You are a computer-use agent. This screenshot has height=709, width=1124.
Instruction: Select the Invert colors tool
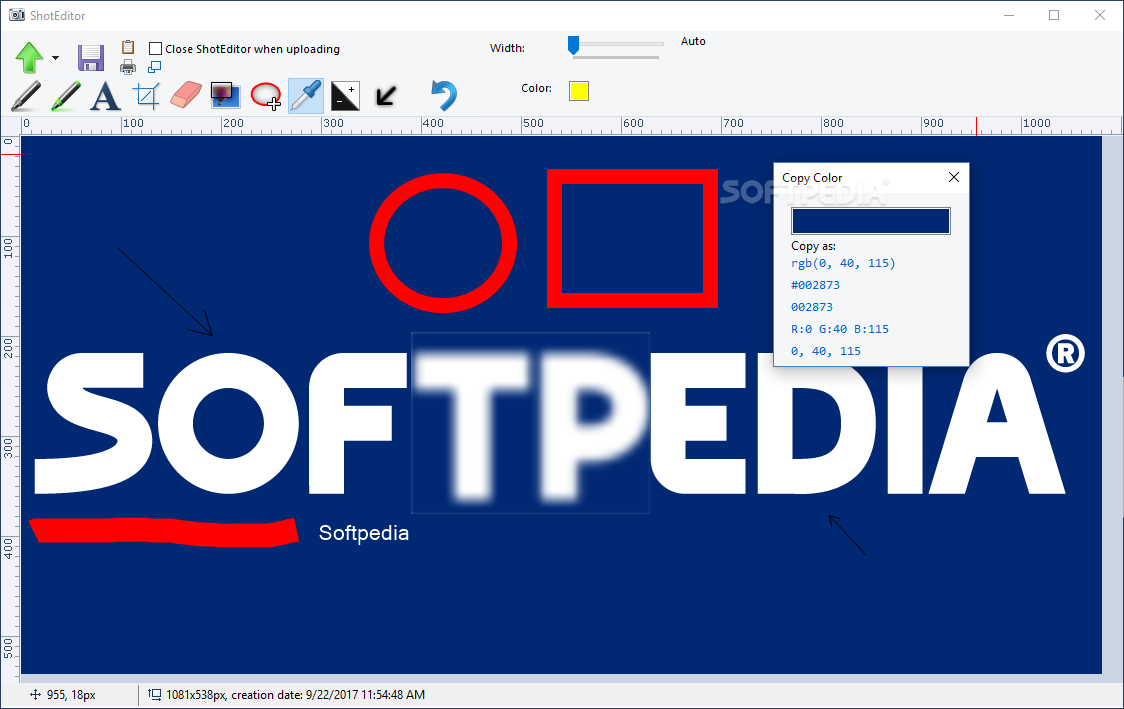tap(345, 96)
